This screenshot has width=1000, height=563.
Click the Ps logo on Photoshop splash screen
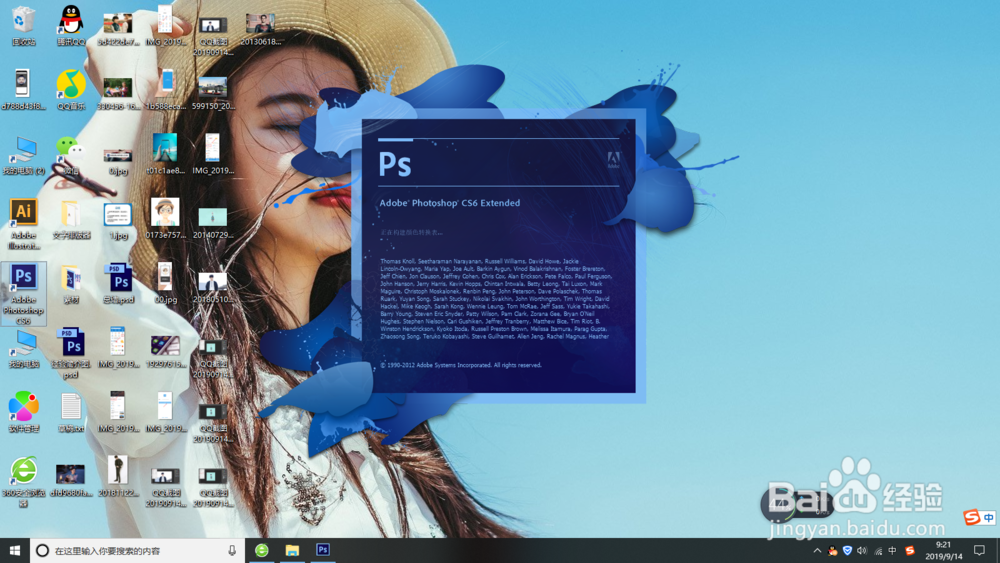[395, 164]
